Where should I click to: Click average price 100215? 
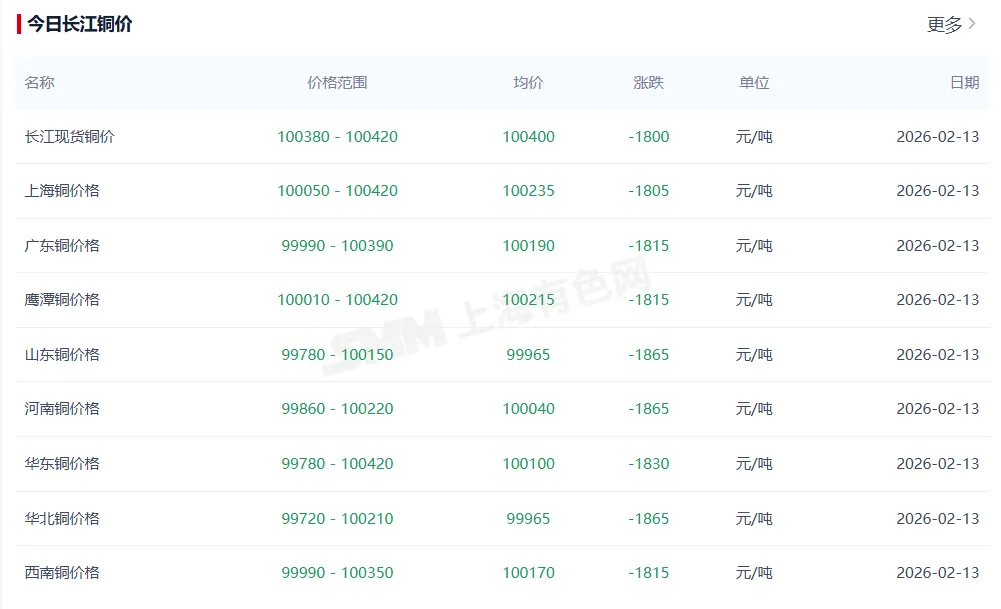529,300
